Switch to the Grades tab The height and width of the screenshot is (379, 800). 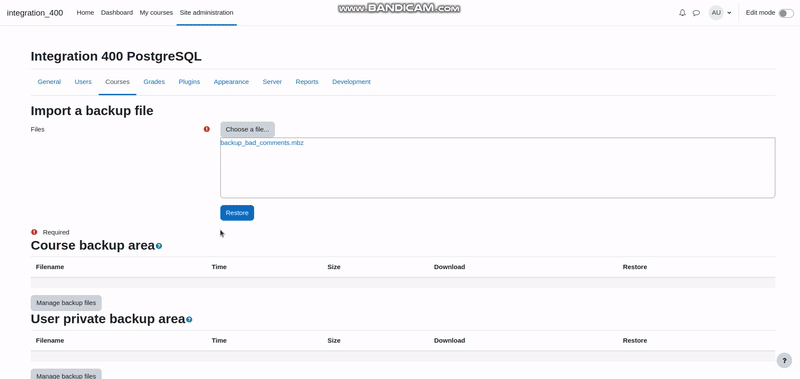[154, 82]
